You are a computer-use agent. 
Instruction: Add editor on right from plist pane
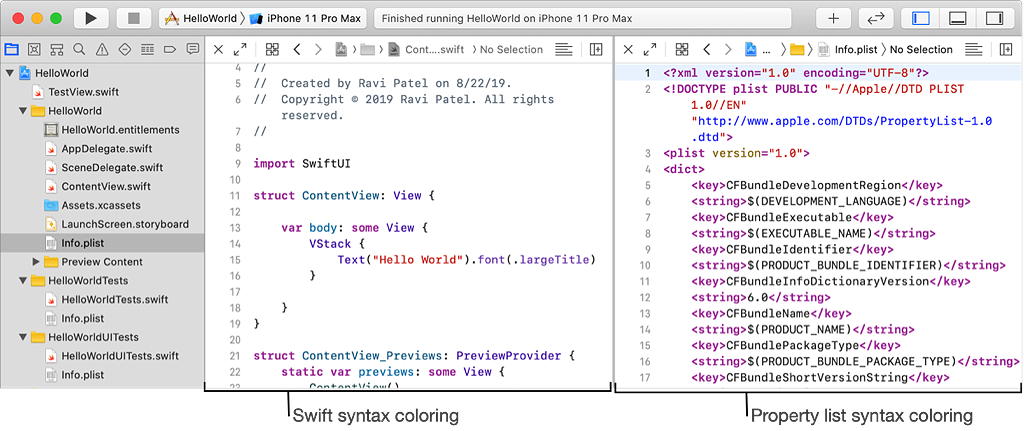1006,49
